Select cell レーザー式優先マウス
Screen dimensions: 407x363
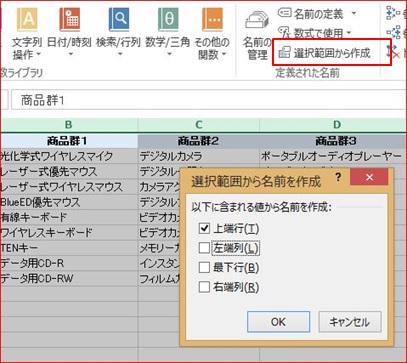(69, 171)
